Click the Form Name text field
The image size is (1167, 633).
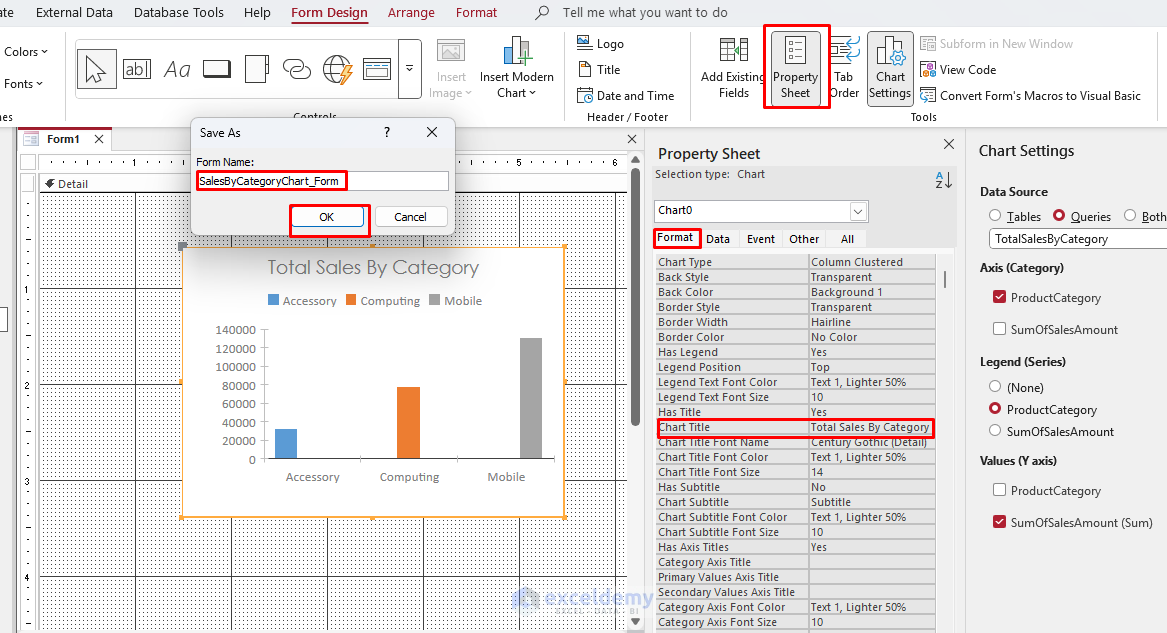click(322, 181)
